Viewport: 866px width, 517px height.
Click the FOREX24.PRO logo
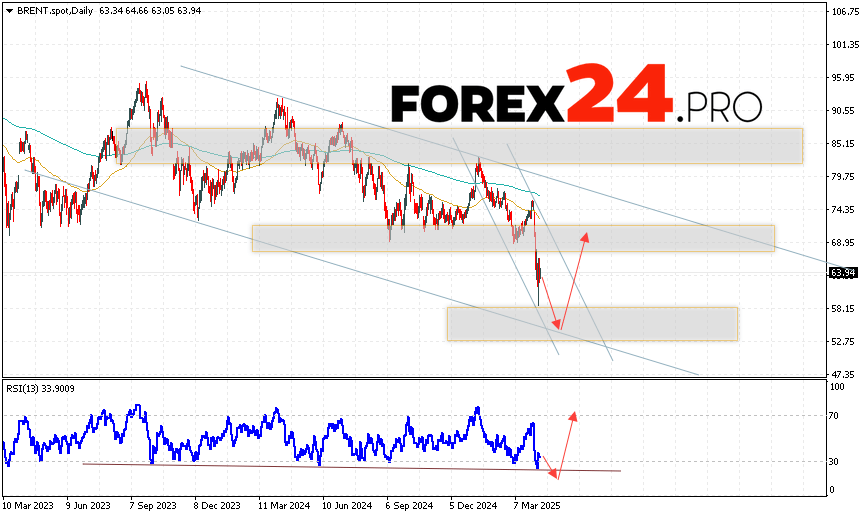point(576,100)
